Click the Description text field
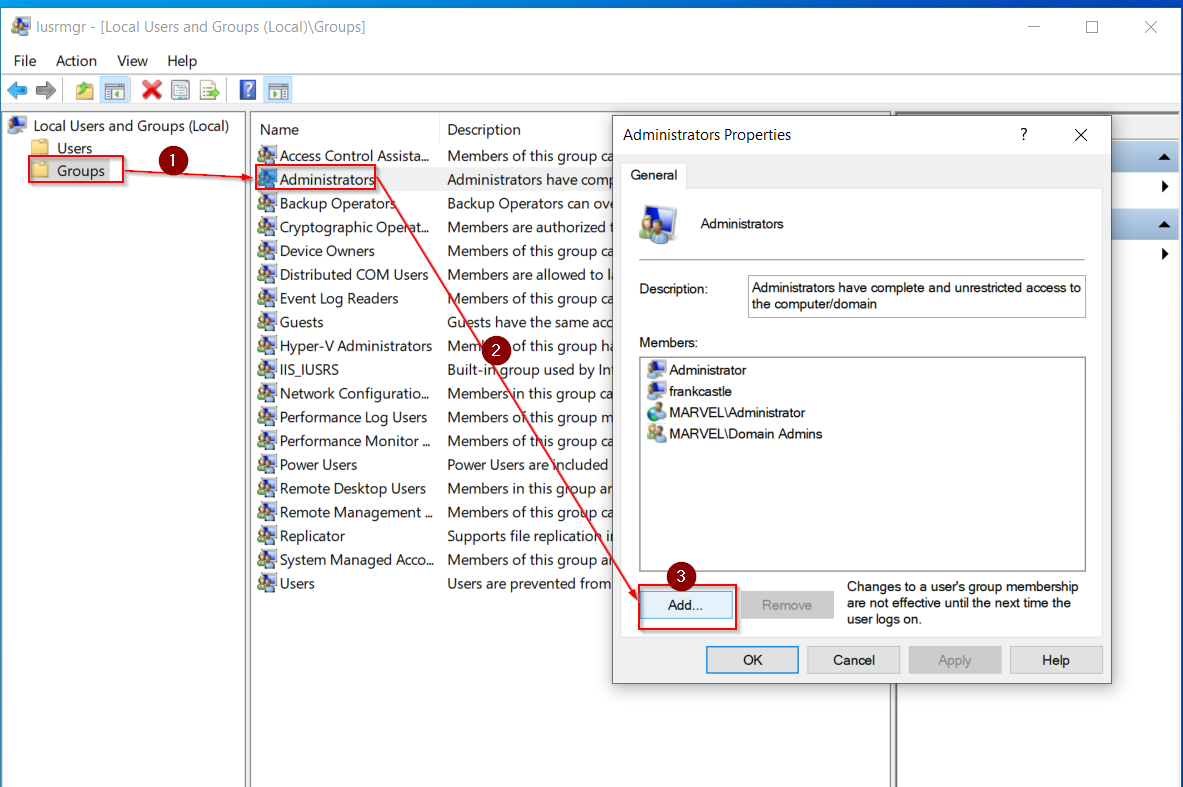The width and height of the screenshot is (1183, 787). [917, 296]
